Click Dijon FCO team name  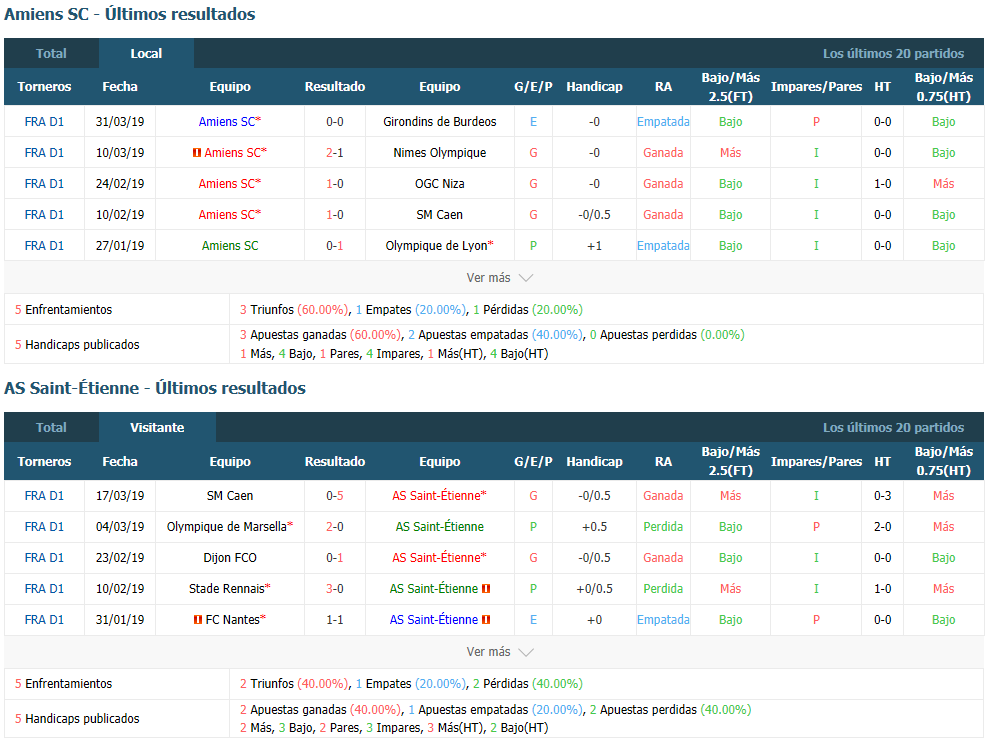pyautogui.click(x=230, y=558)
